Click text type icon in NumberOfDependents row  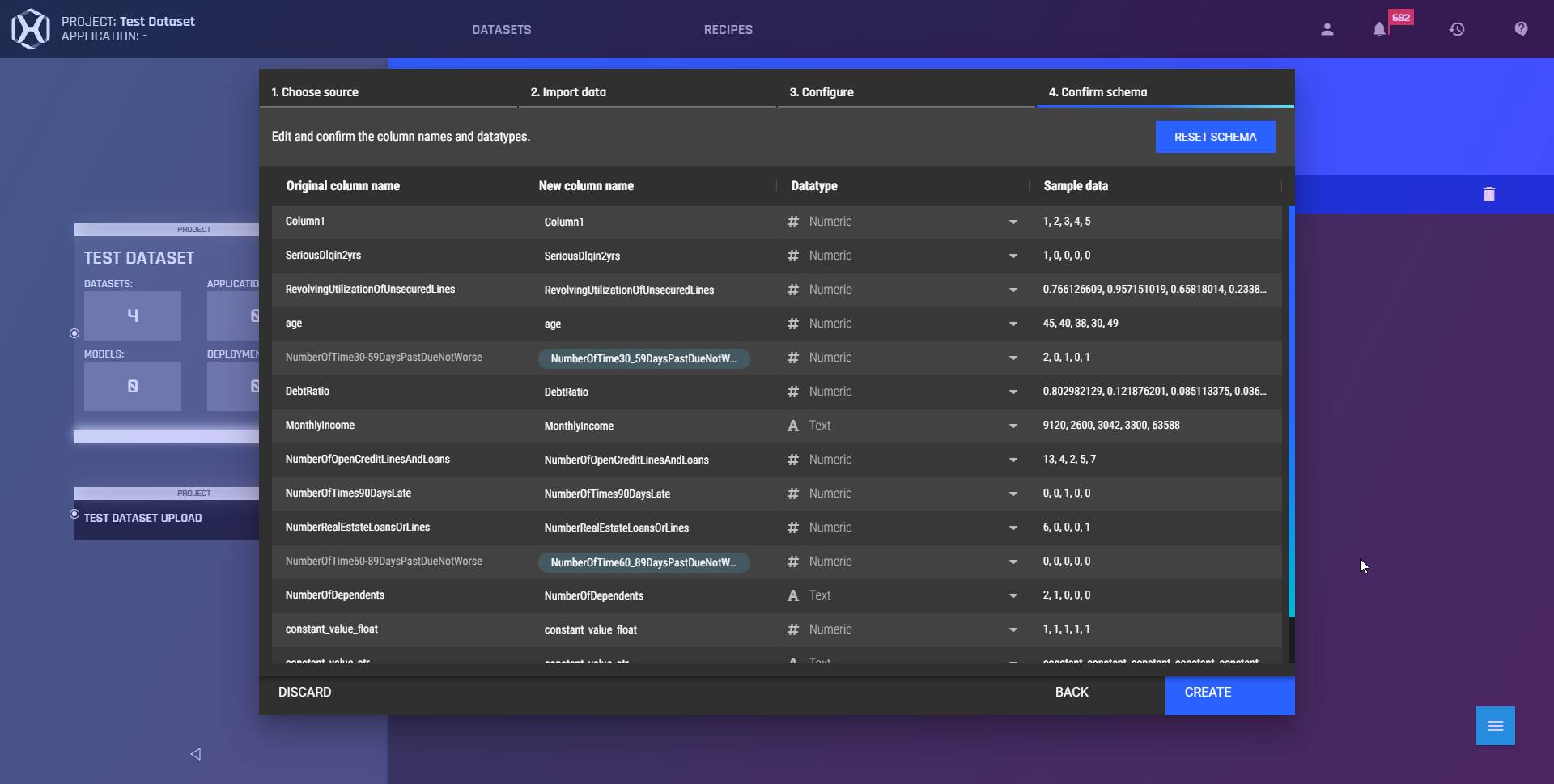793,595
